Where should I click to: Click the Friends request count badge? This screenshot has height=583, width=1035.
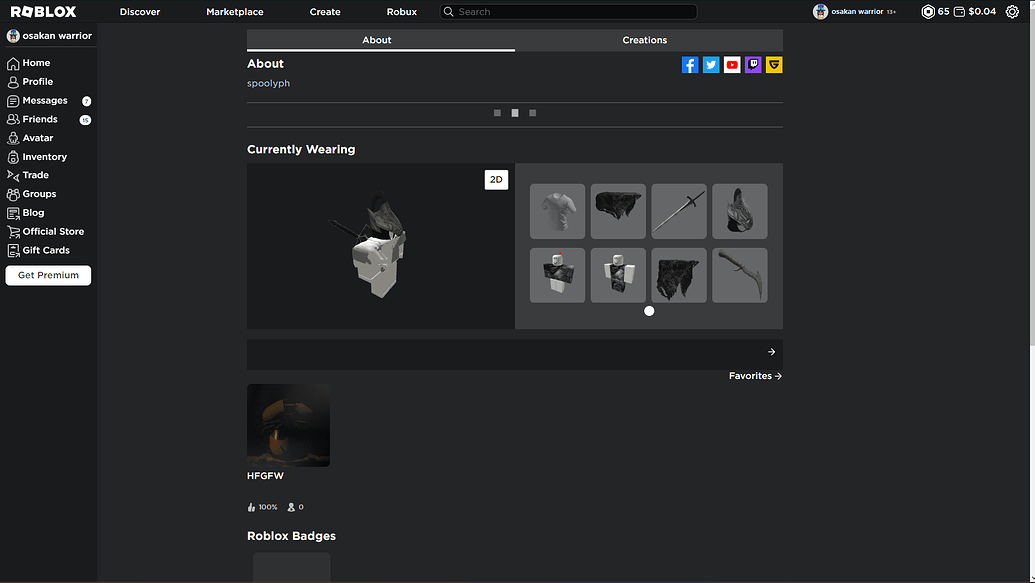[x=85, y=120]
